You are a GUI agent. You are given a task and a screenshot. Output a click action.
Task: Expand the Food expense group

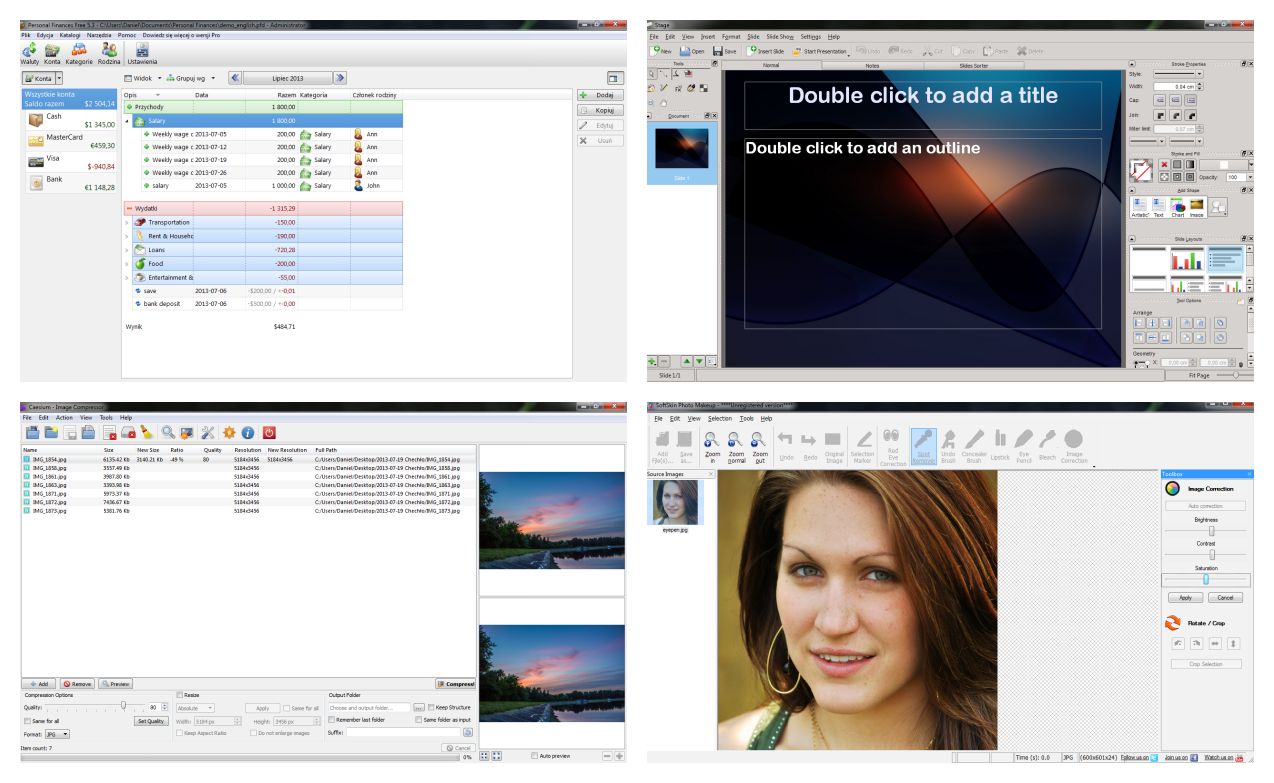(x=127, y=263)
